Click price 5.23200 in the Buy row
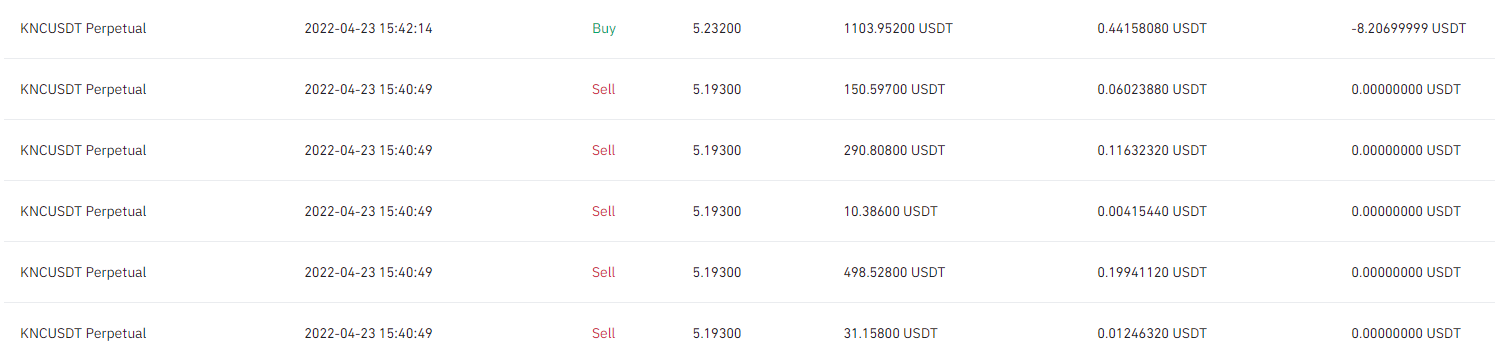This screenshot has height=360, width=1495. (717, 28)
